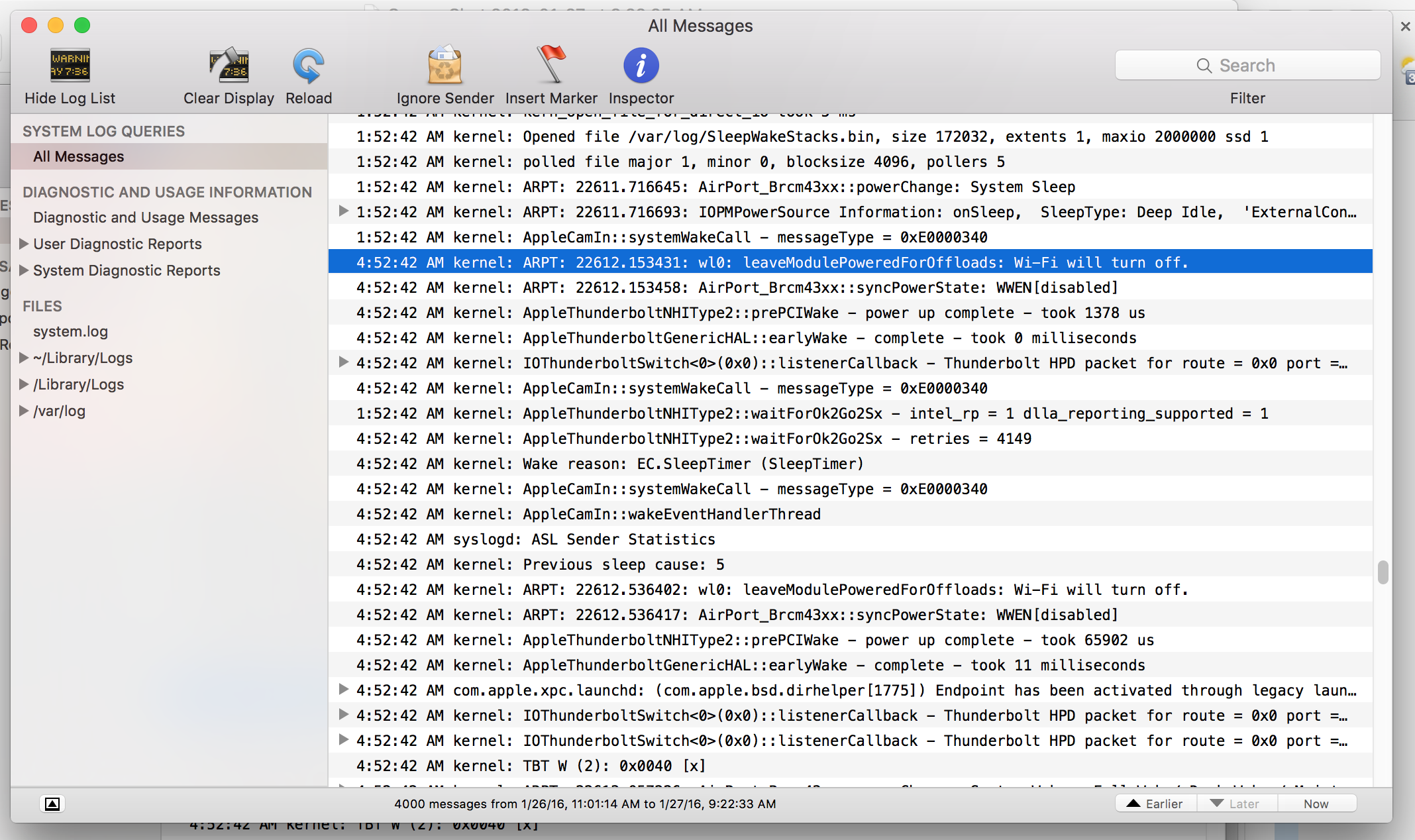Click the Earlier button
This screenshot has width=1415, height=840.
[x=1156, y=804]
